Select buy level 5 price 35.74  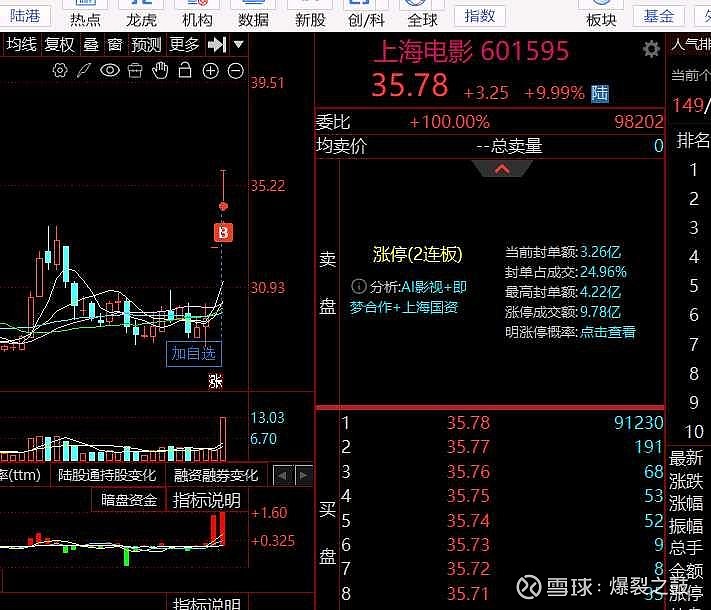click(x=468, y=520)
